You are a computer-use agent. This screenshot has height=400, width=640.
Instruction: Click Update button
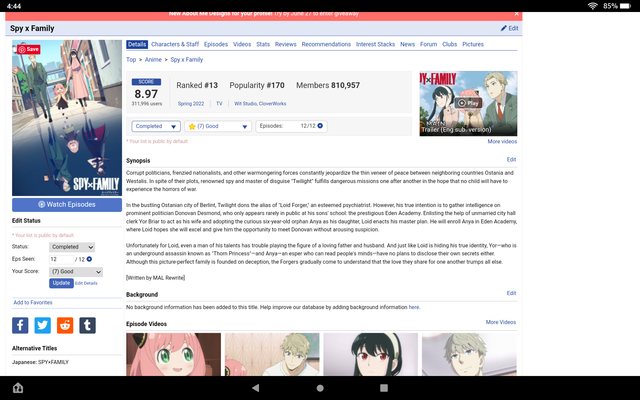coord(61,283)
